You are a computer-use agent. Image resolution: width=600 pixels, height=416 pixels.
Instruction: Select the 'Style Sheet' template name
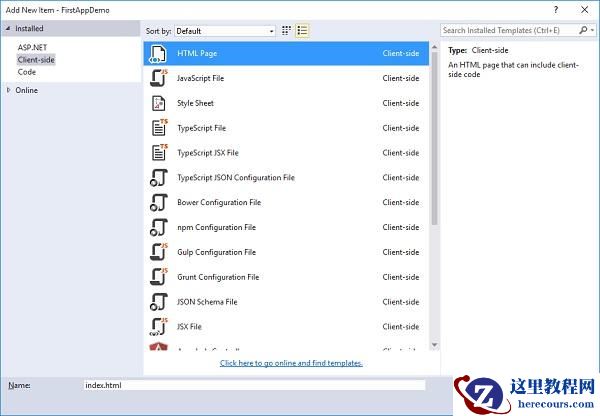pos(195,103)
